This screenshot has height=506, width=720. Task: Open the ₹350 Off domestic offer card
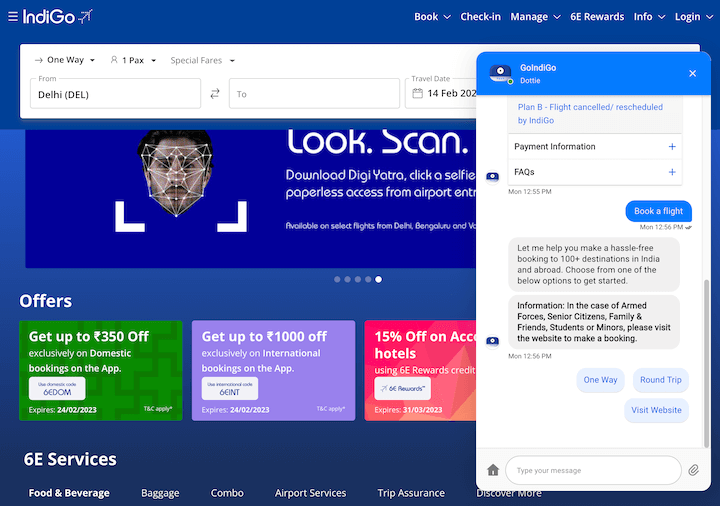point(101,370)
